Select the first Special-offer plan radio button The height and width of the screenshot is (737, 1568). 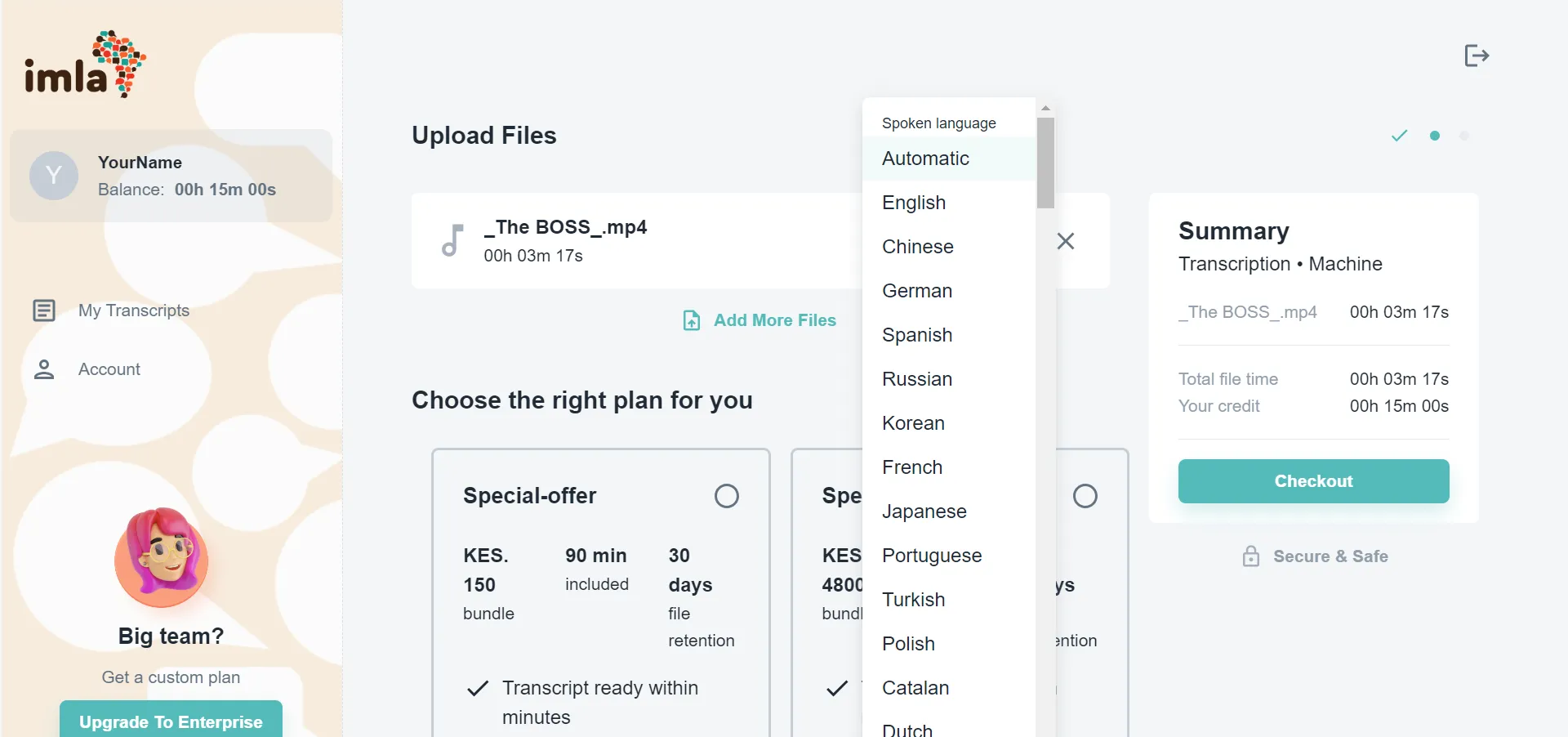click(726, 496)
